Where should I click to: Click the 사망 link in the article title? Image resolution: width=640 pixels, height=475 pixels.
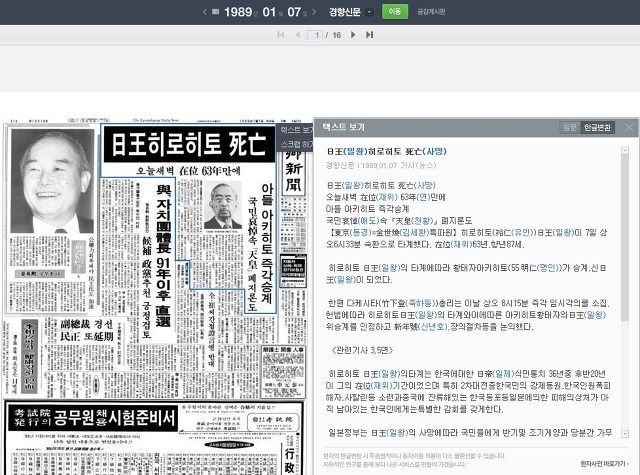point(435,151)
